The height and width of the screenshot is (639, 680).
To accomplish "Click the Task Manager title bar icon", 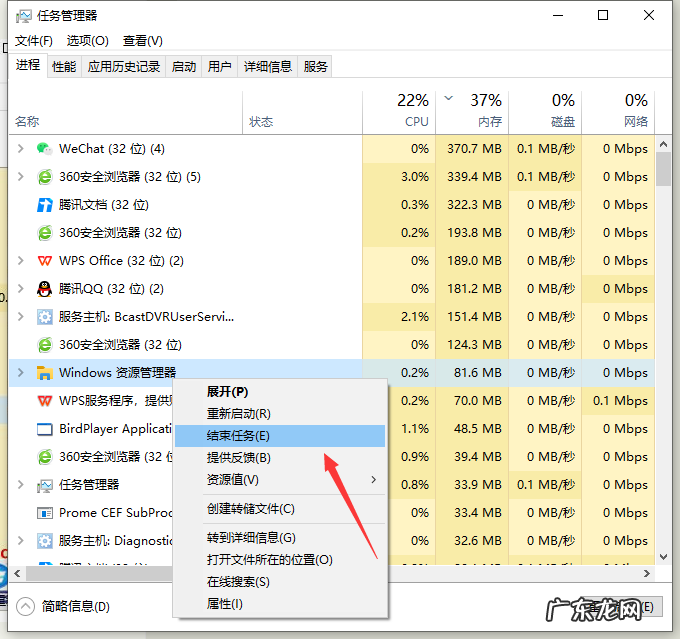I will [x=23, y=16].
